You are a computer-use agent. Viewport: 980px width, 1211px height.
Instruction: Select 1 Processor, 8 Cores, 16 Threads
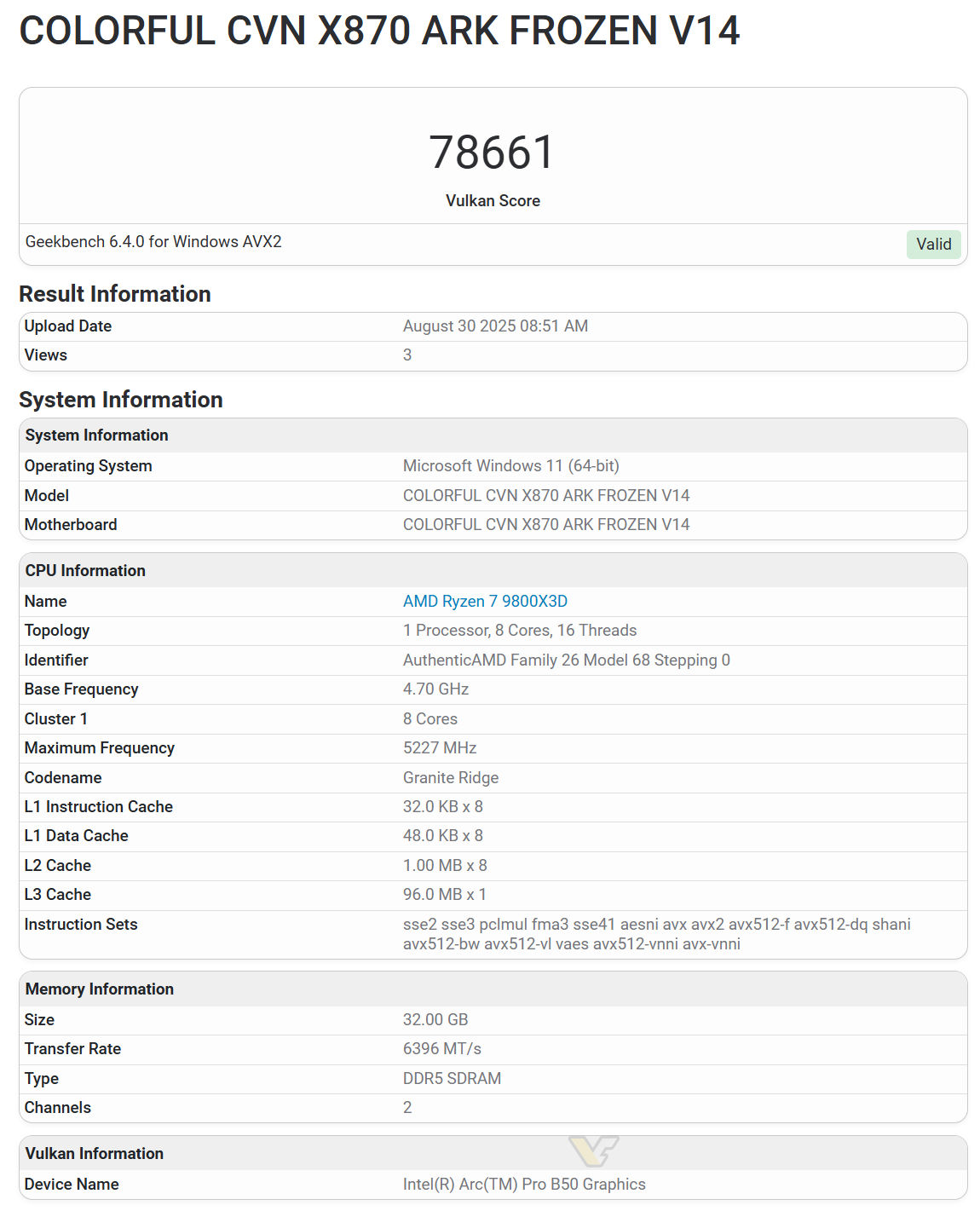pyautogui.click(x=520, y=631)
